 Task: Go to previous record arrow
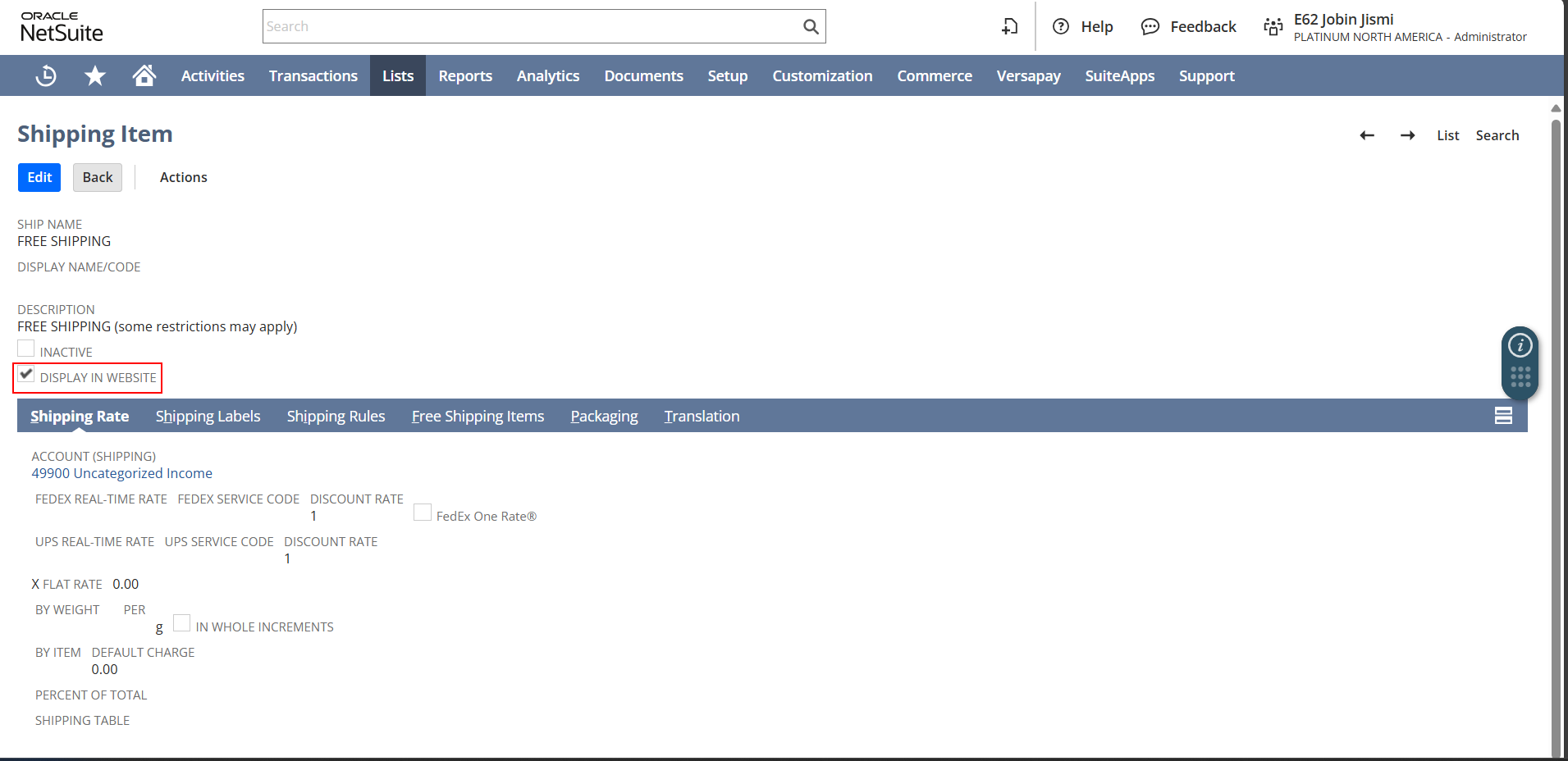click(1366, 135)
